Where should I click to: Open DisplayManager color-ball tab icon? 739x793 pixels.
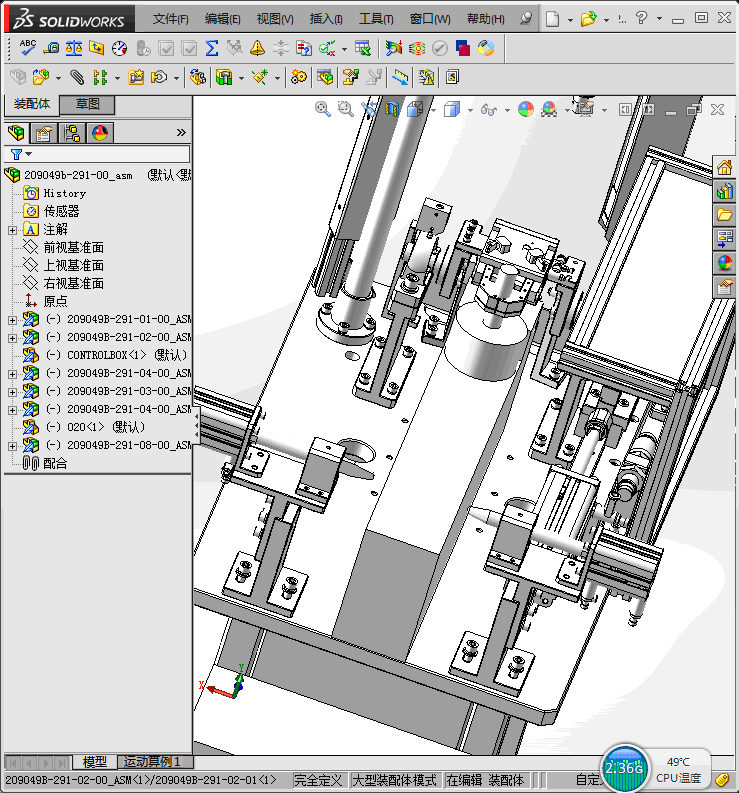(100, 133)
